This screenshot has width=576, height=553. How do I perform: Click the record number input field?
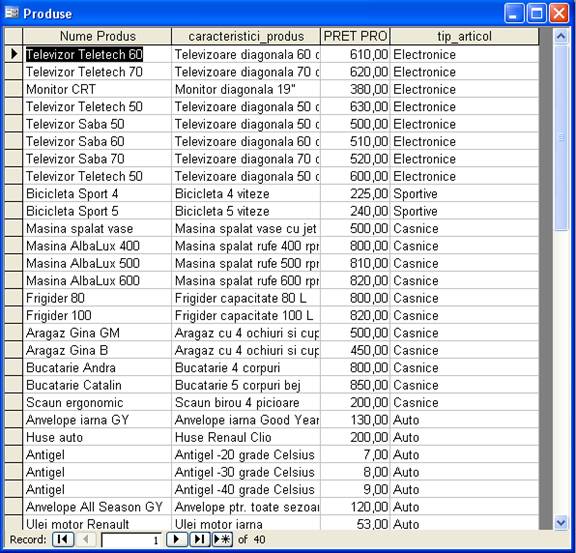[x=131, y=540]
